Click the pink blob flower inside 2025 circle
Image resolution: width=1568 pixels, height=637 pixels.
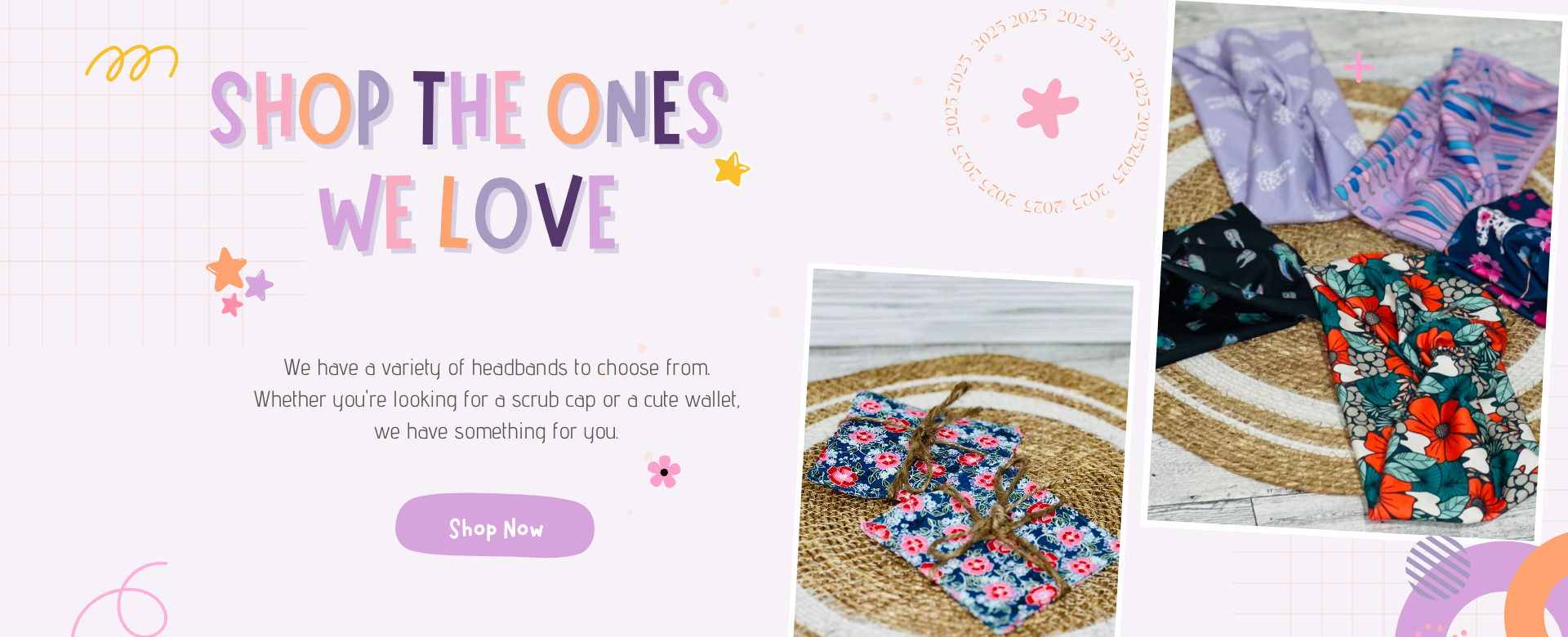(x=1048, y=108)
